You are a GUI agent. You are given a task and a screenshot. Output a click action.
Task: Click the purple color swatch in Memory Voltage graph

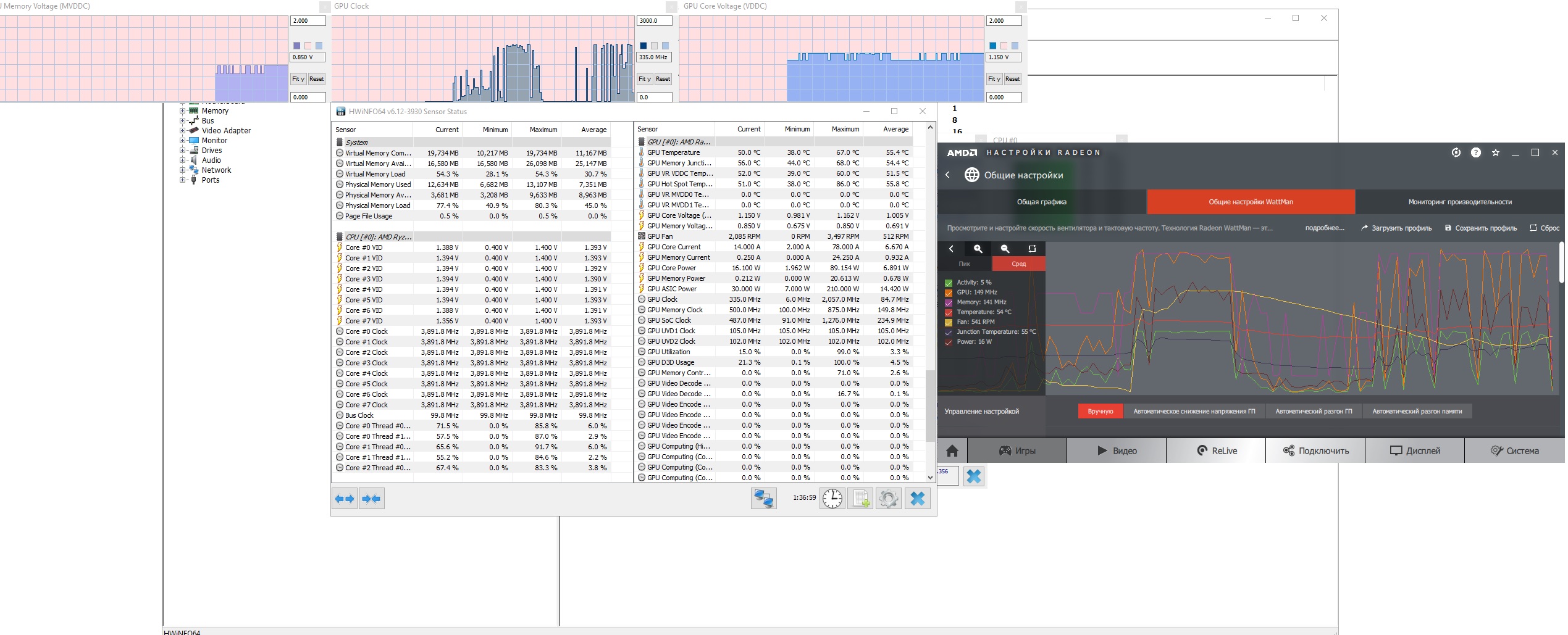[x=296, y=46]
